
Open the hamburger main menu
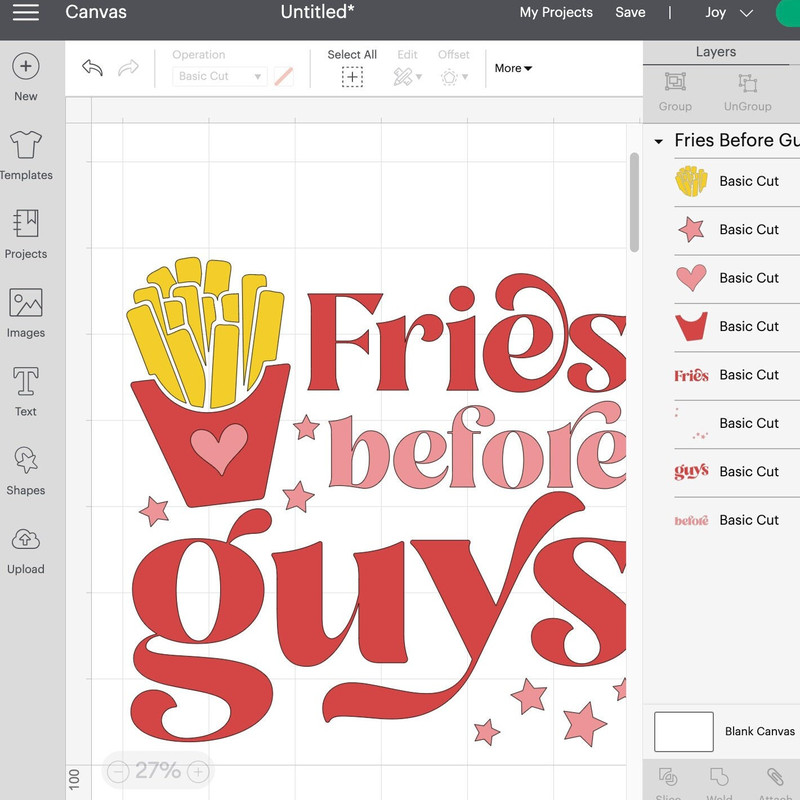click(x=25, y=12)
